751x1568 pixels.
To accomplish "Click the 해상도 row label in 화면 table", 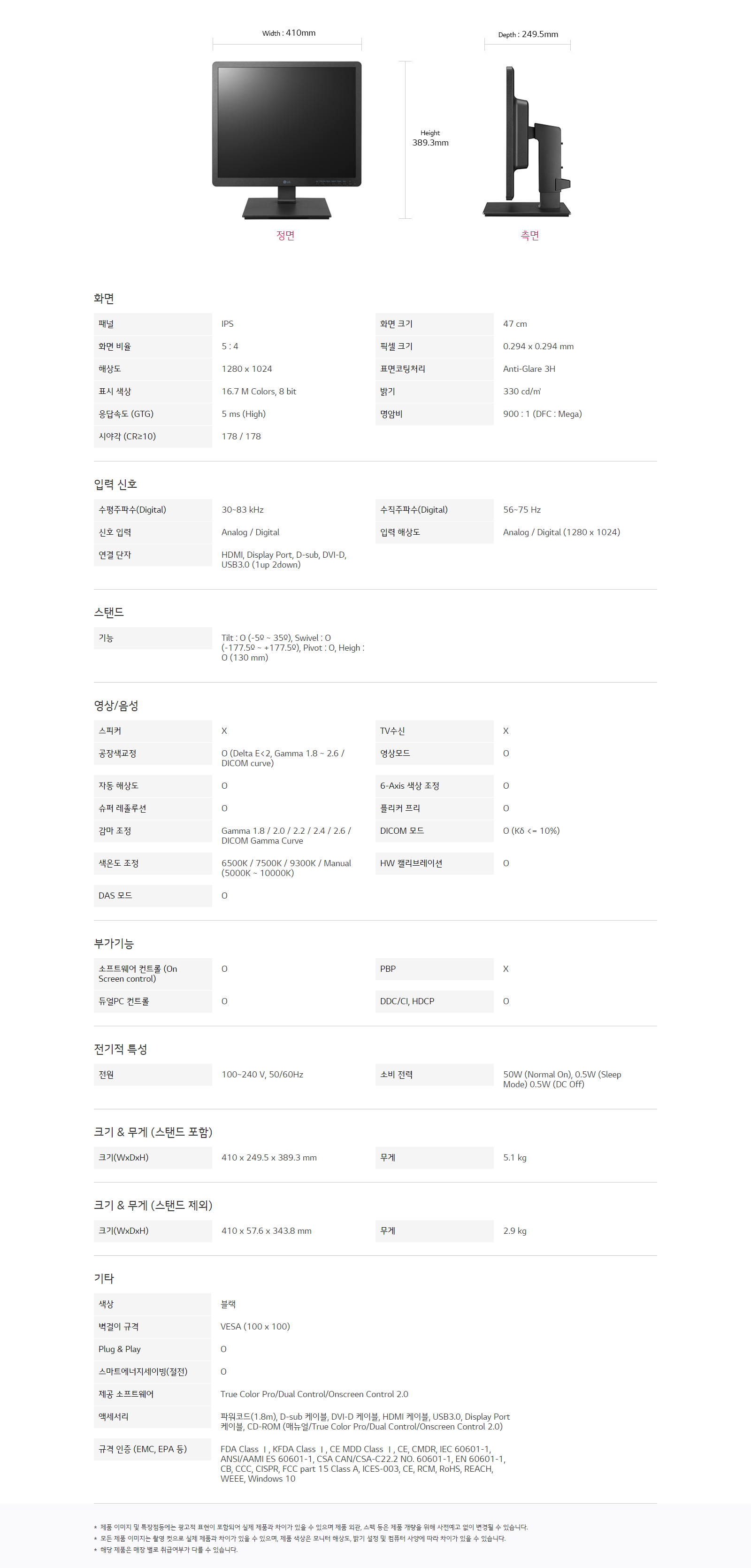I will pyautogui.click(x=110, y=369).
